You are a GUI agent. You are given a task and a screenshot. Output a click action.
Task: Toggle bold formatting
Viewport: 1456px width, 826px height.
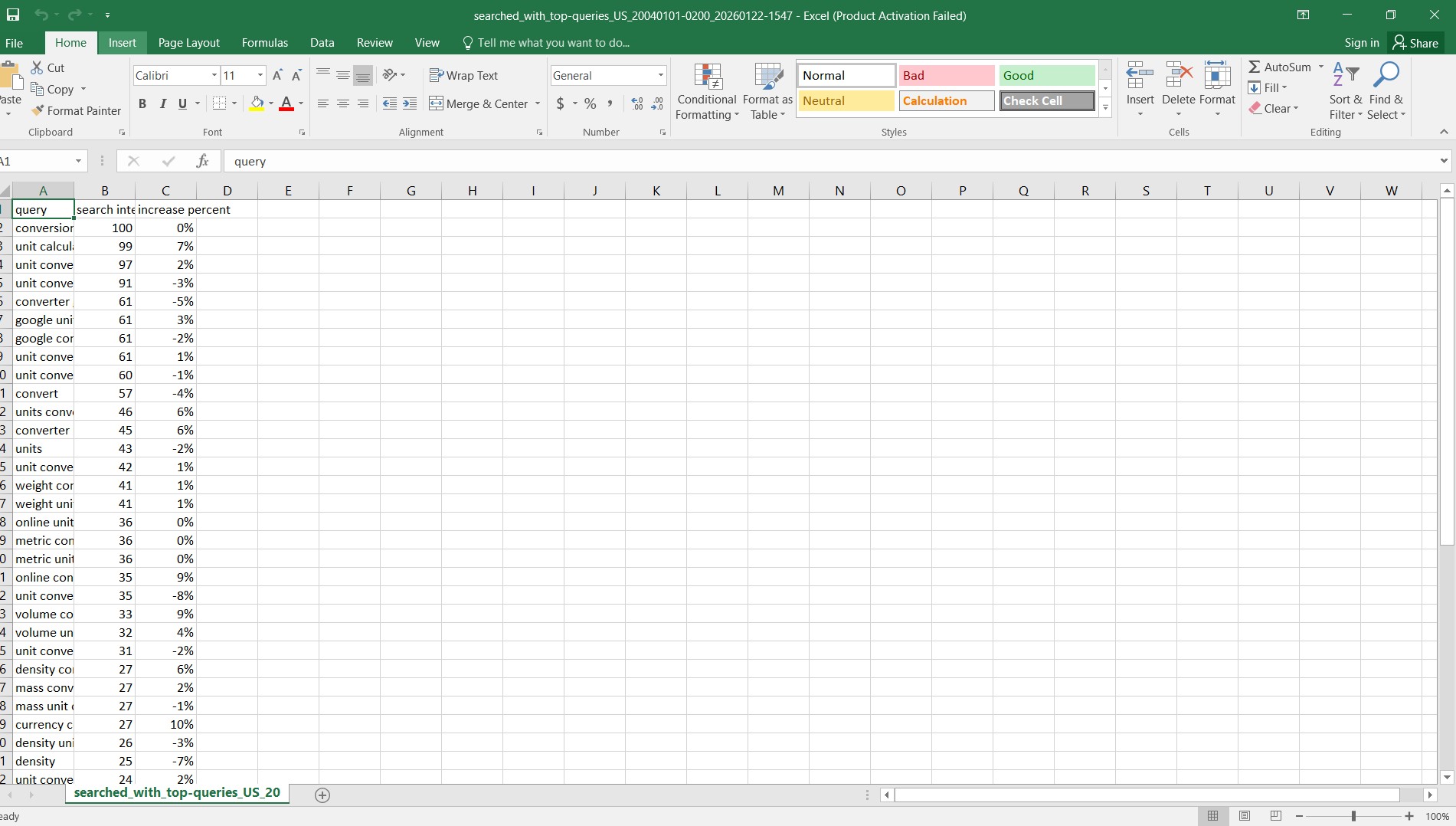point(142,103)
